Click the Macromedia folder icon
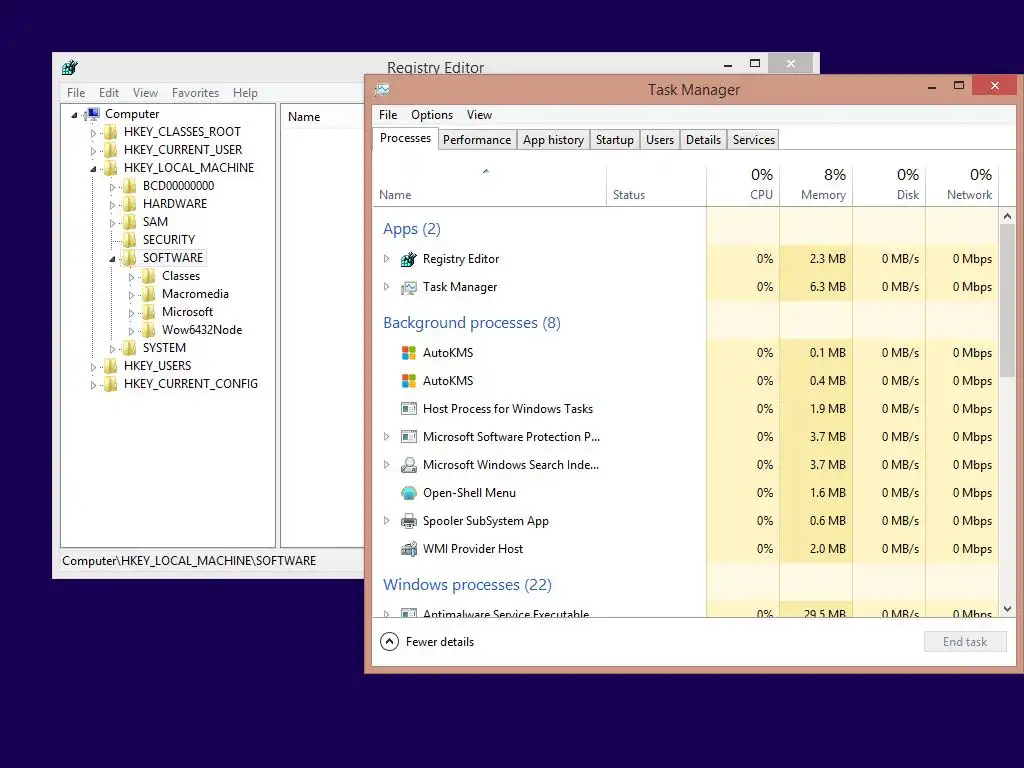The width and height of the screenshot is (1024, 768). click(x=149, y=295)
